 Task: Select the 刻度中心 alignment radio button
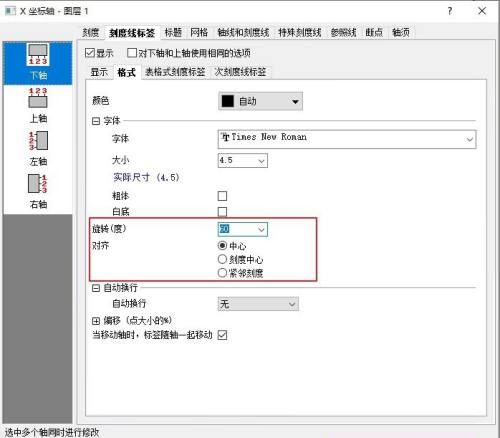point(222,259)
